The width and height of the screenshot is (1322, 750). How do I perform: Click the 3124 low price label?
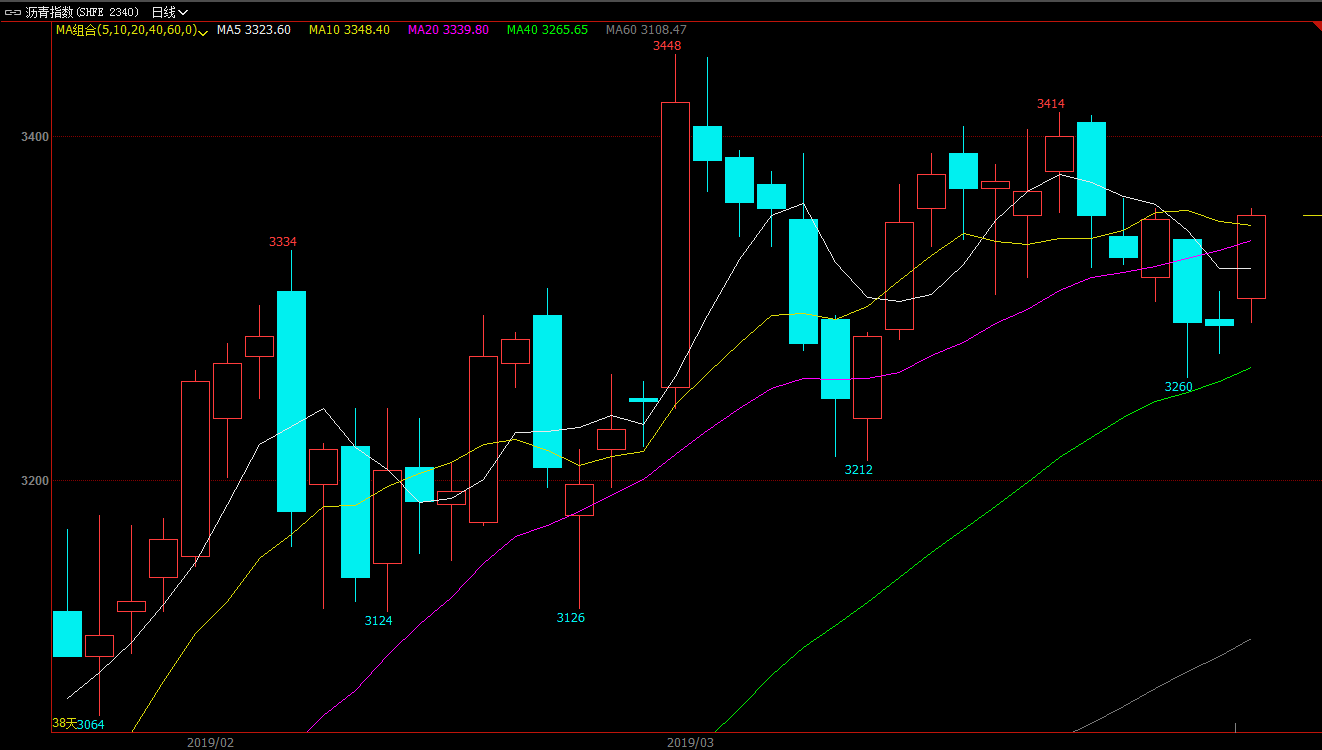pos(378,621)
